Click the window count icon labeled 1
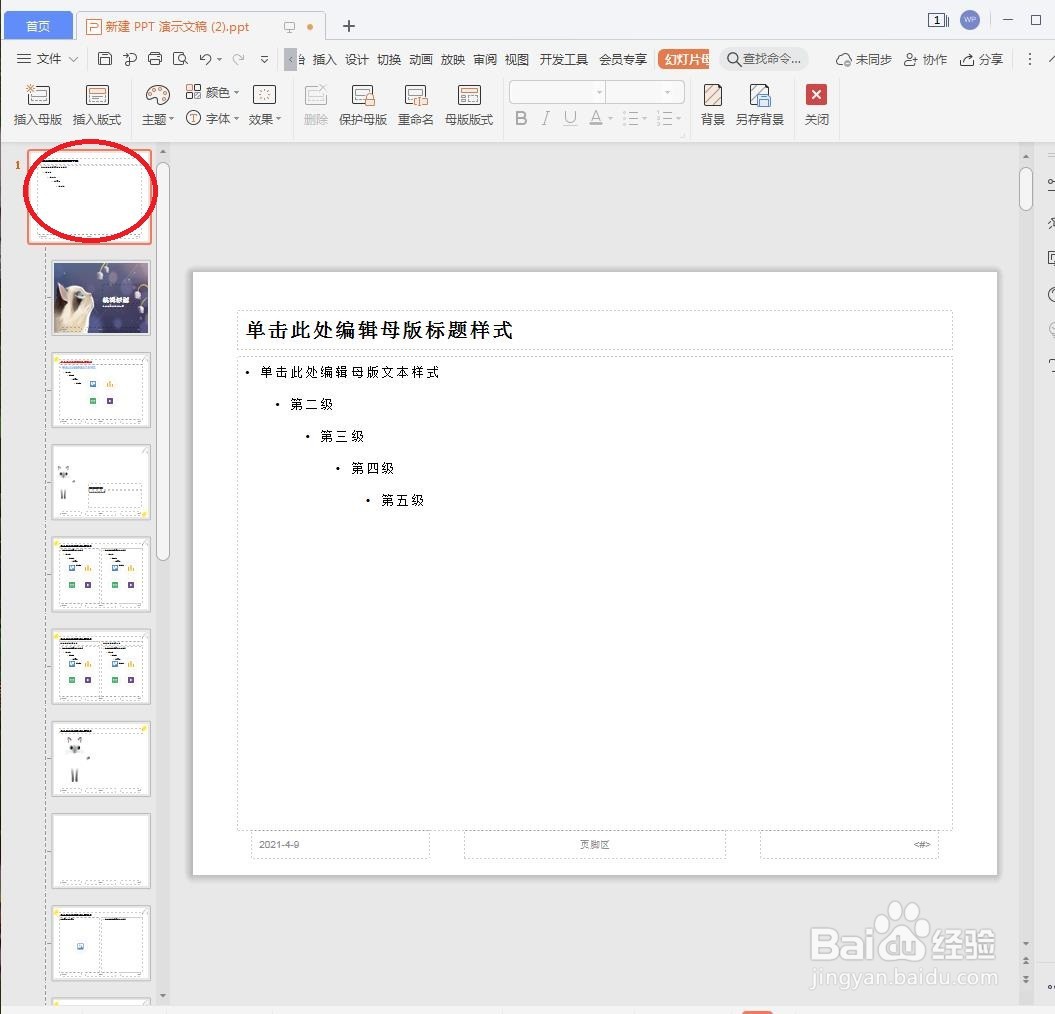The image size is (1055, 1014). 938,20
